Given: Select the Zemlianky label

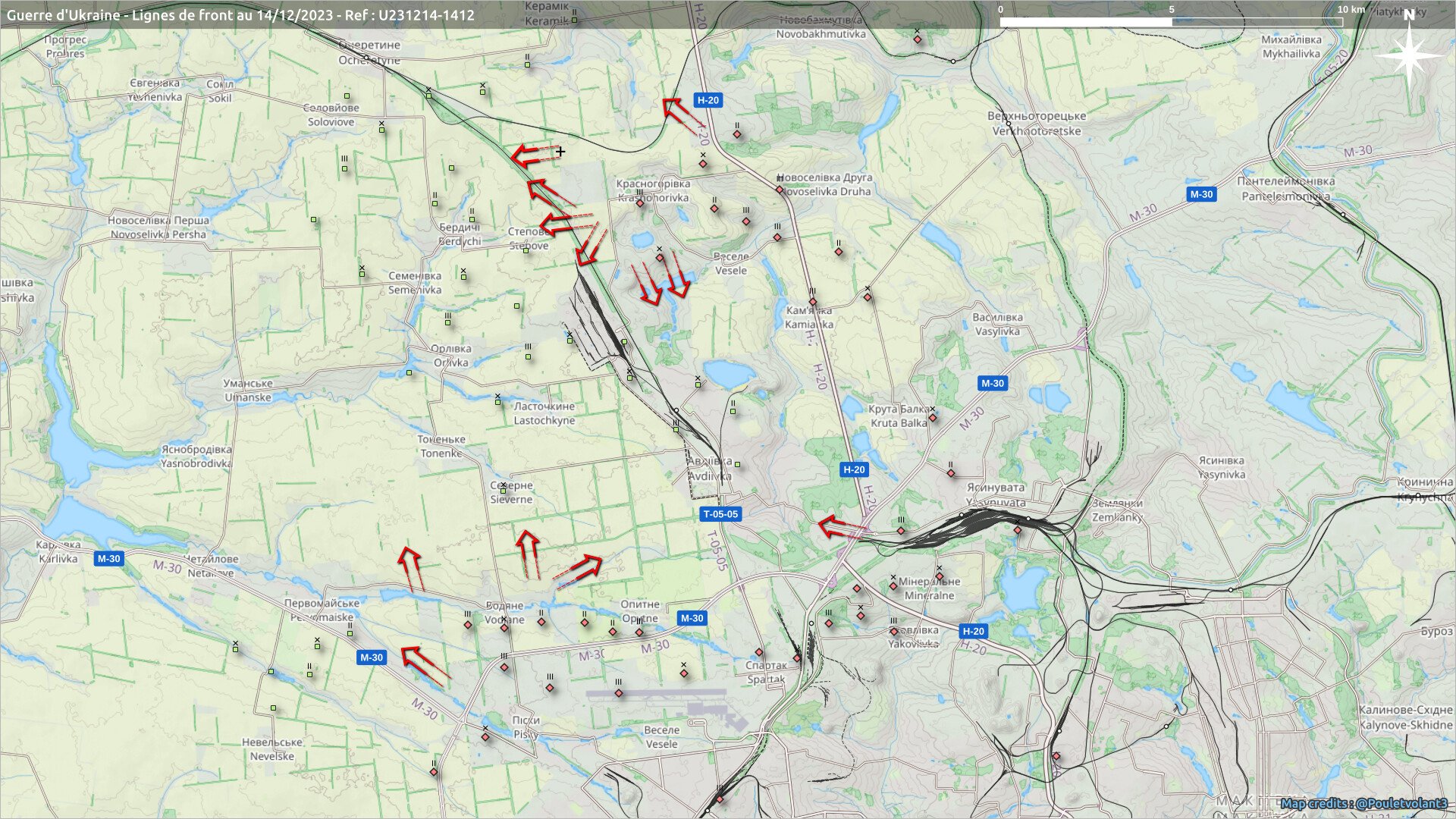Looking at the screenshot, I should click(x=1117, y=510).
